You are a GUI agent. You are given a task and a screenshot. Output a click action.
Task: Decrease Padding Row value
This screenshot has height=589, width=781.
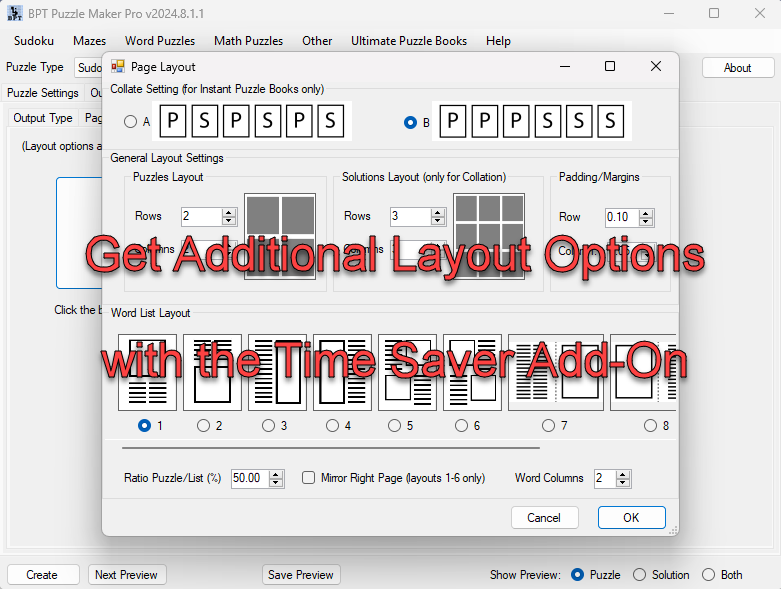point(646,222)
